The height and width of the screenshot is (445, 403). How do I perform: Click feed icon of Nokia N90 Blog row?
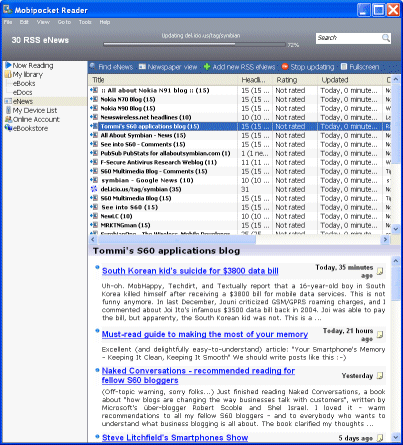click(x=94, y=108)
